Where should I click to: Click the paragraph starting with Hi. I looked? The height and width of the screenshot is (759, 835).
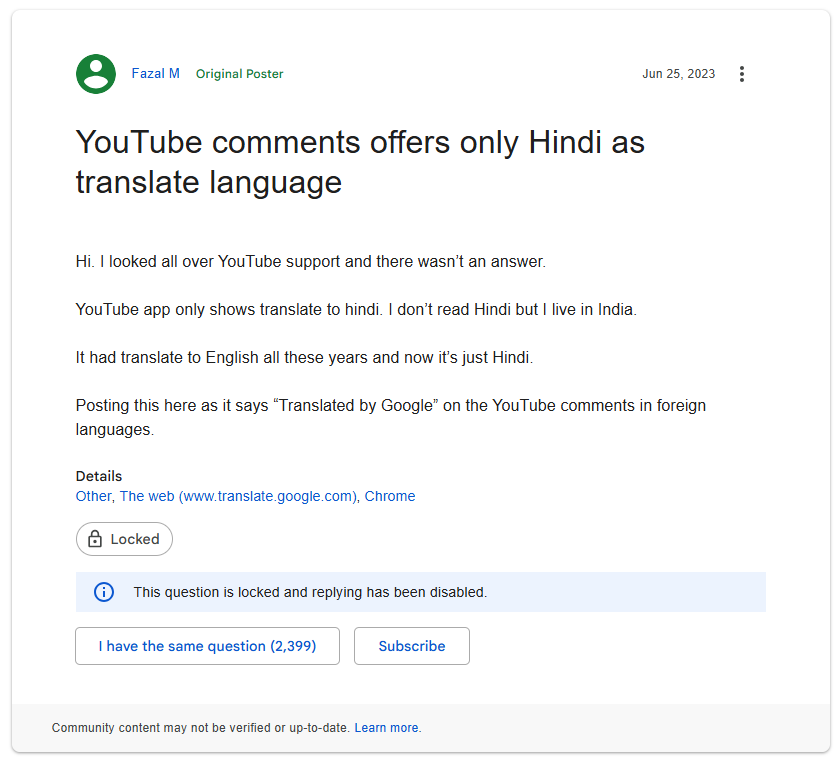click(x=310, y=262)
